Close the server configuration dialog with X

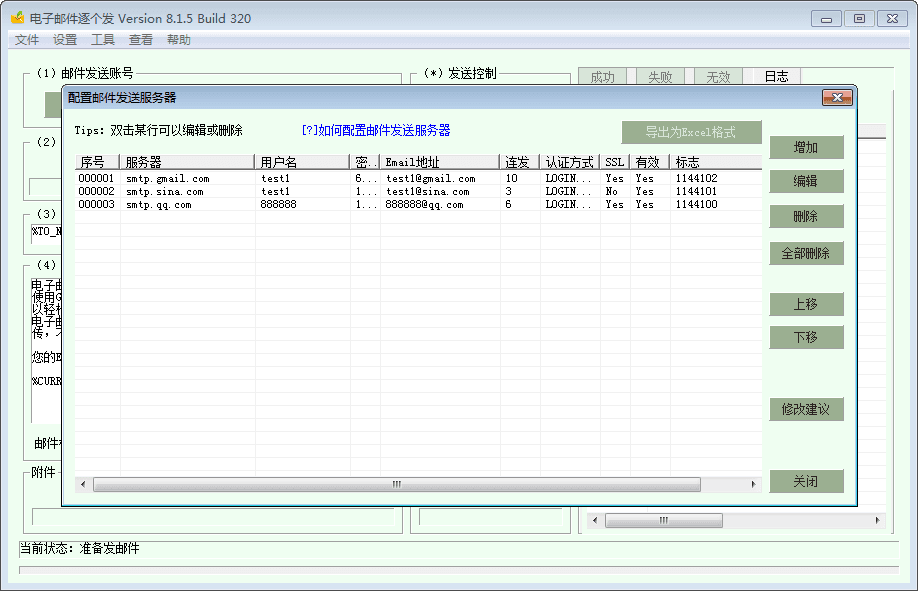tap(836, 97)
